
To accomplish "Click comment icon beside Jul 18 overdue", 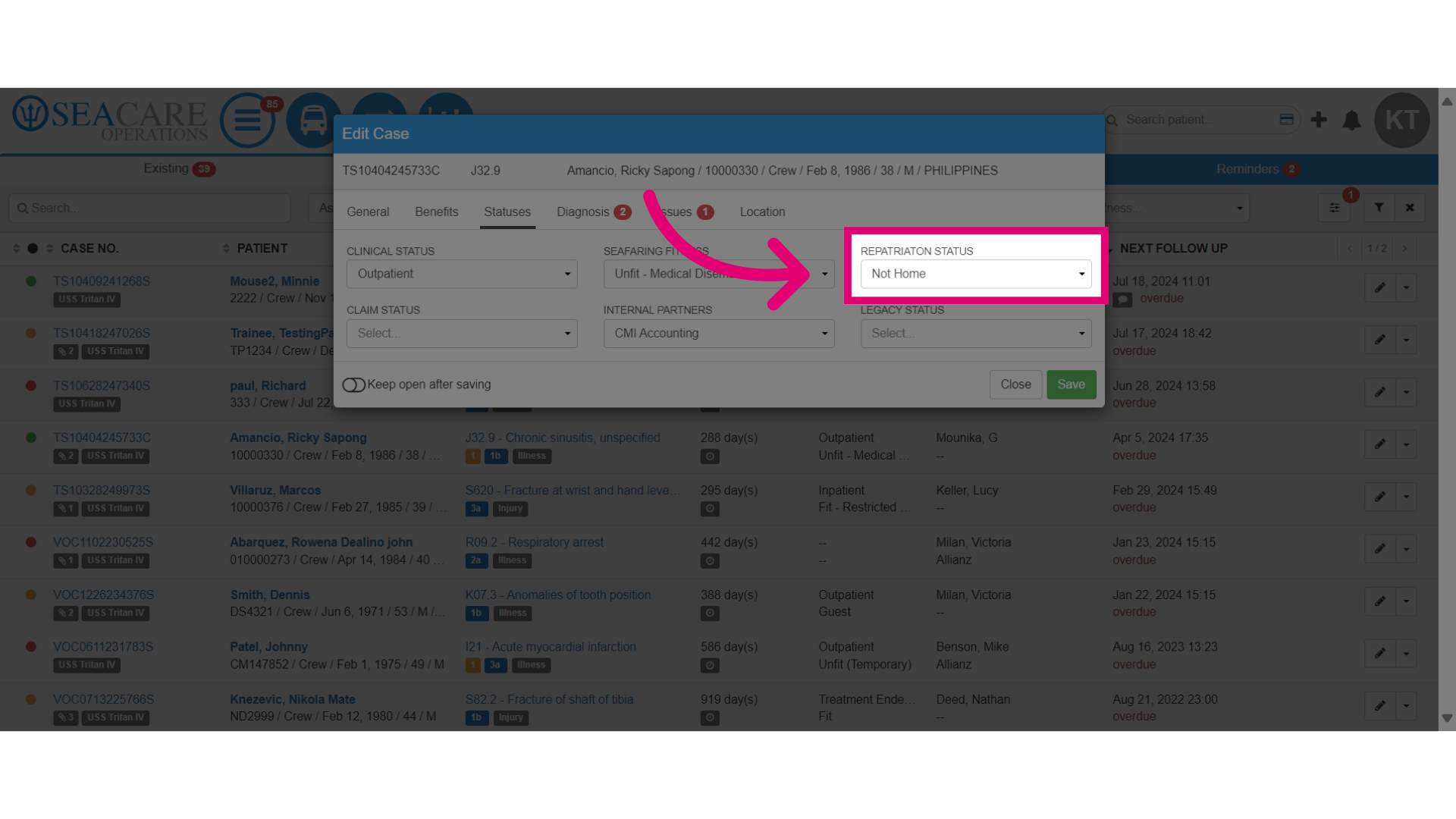I will pyautogui.click(x=1122, y=300).
